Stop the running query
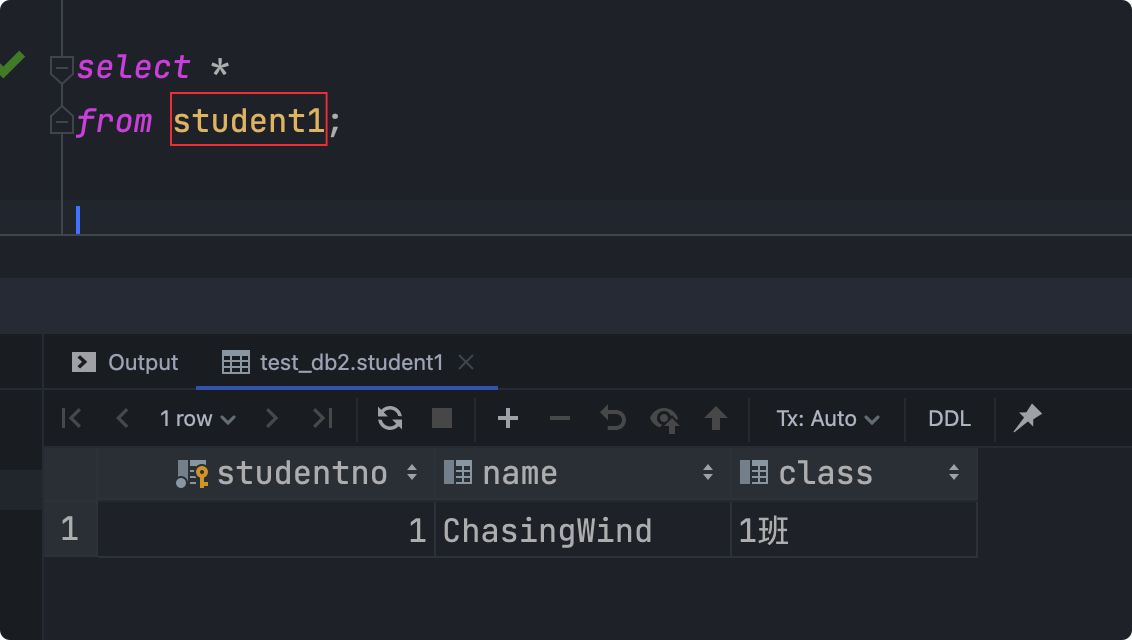This screenshot has width=1132, height=640. 441,418
